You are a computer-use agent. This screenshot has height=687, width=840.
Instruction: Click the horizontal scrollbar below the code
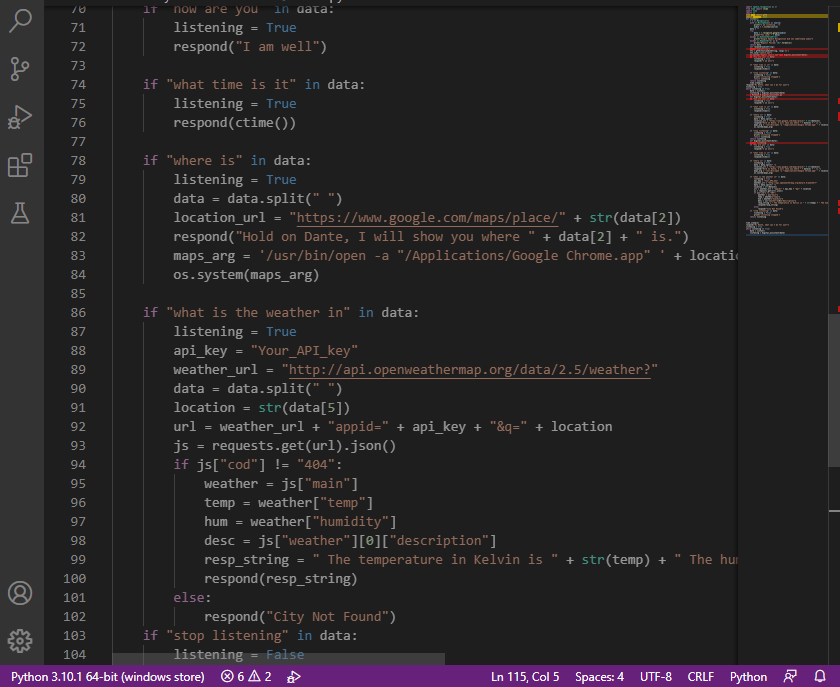coord(280,659)
